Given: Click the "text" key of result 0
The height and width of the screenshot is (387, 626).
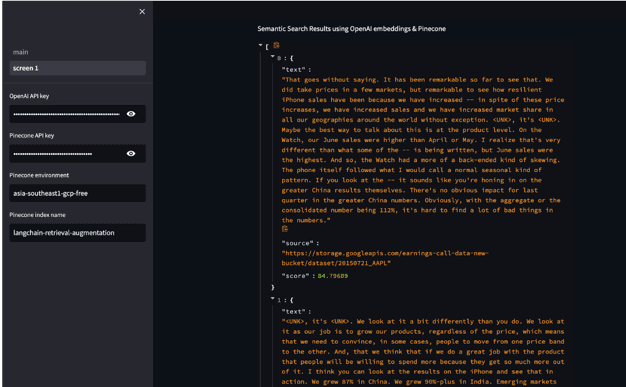Looking at the screenshot, I should pos(293,69).
